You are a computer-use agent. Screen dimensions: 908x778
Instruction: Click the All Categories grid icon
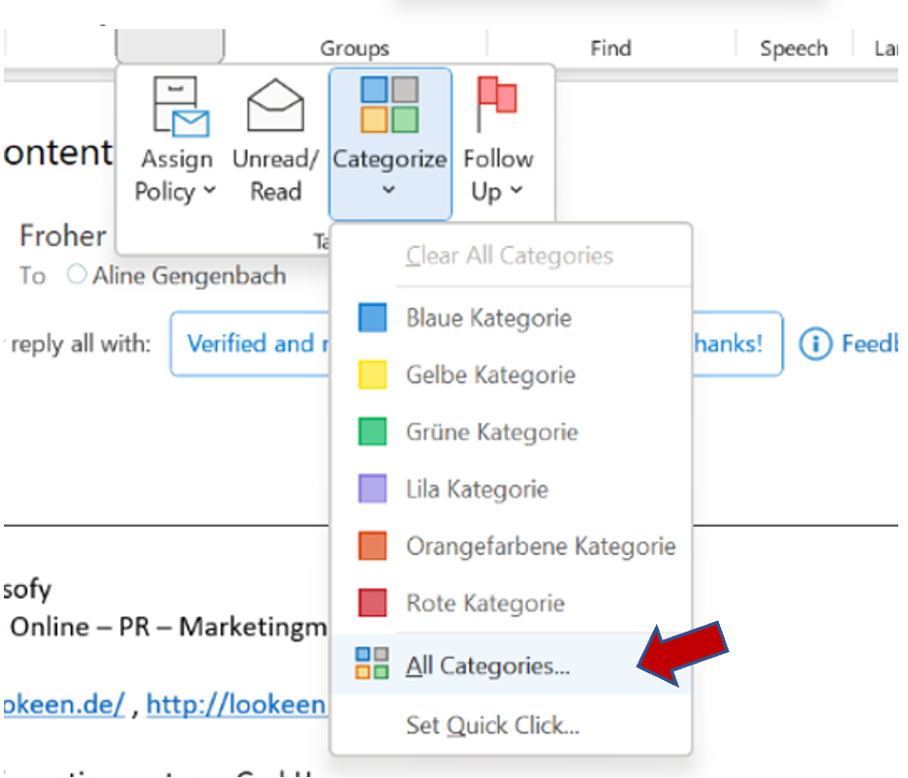[x=372, y=665]
